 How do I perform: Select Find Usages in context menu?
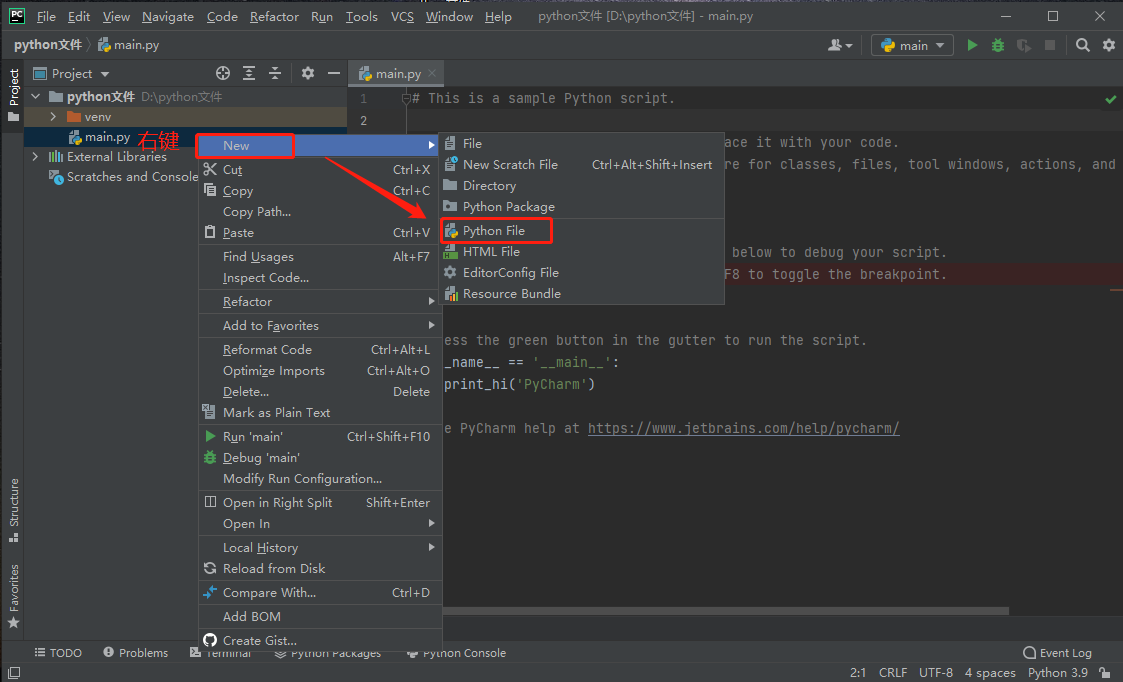pos(320,256)
